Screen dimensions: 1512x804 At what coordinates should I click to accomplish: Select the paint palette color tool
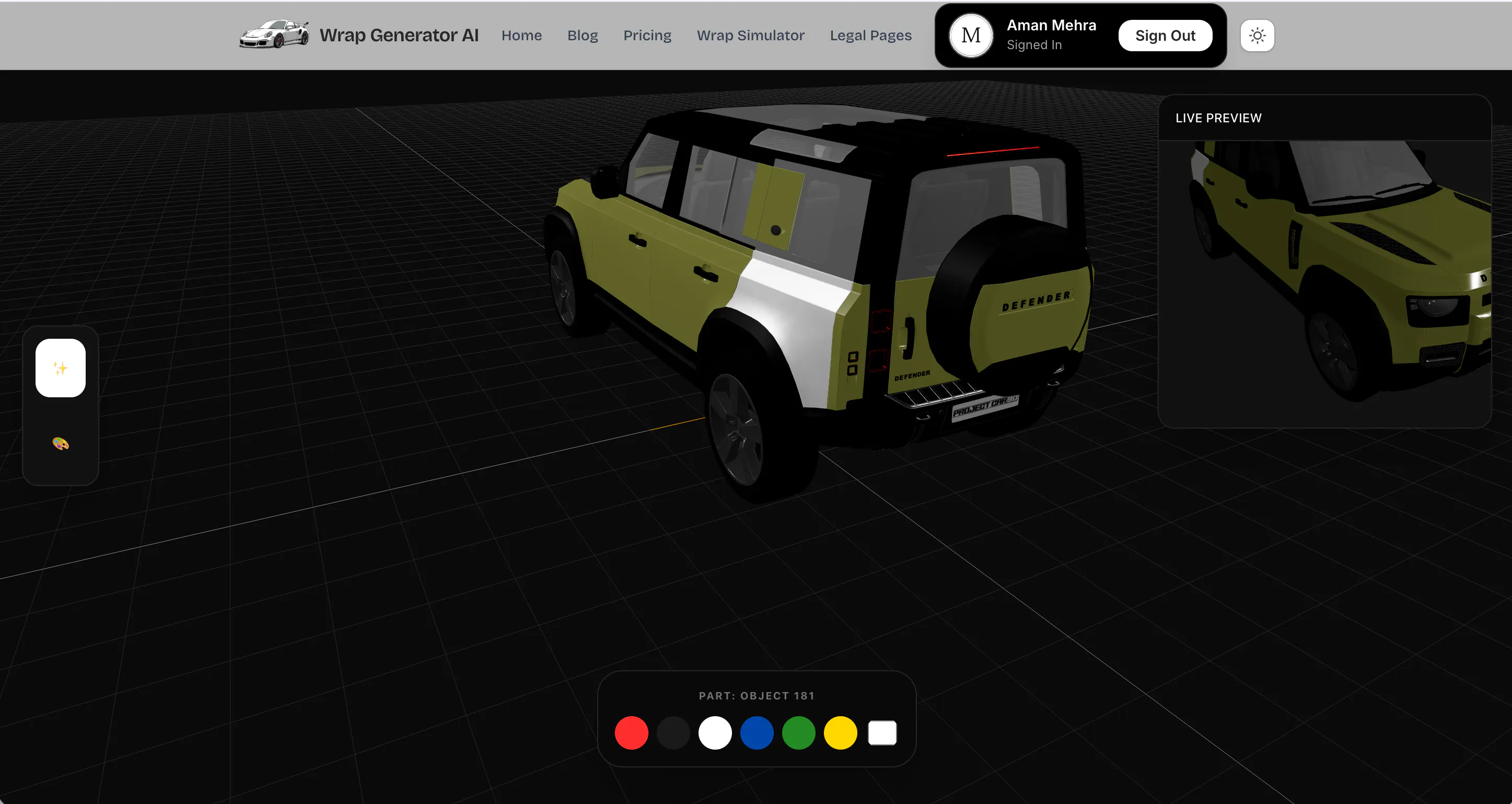[61, 443]
